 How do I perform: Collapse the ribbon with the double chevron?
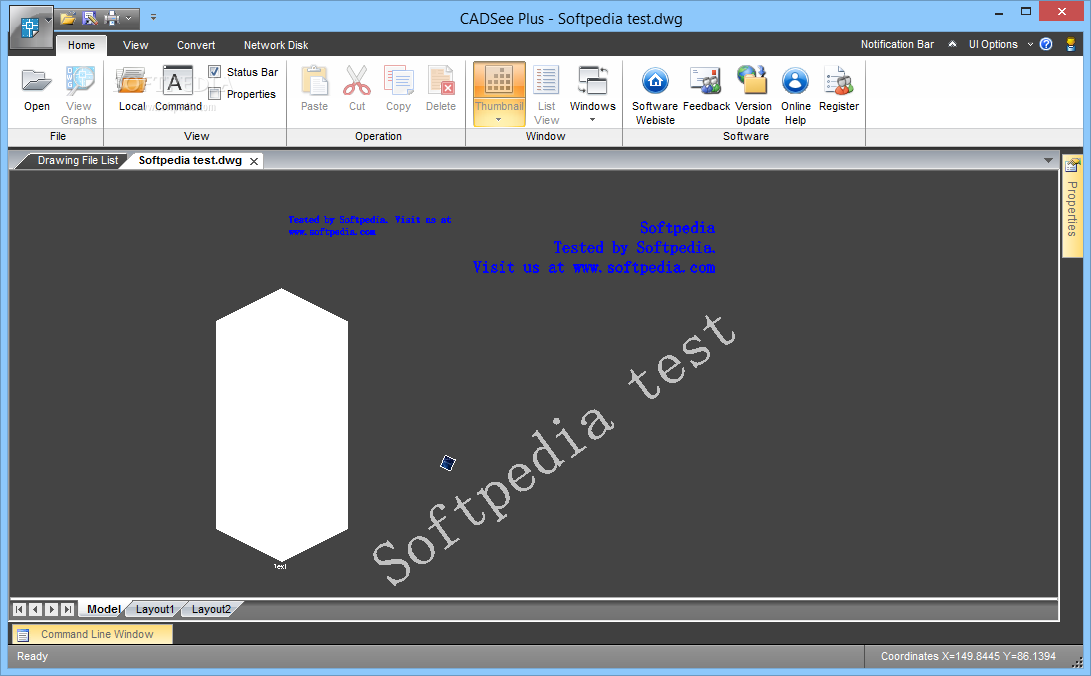tap(952, 44)
